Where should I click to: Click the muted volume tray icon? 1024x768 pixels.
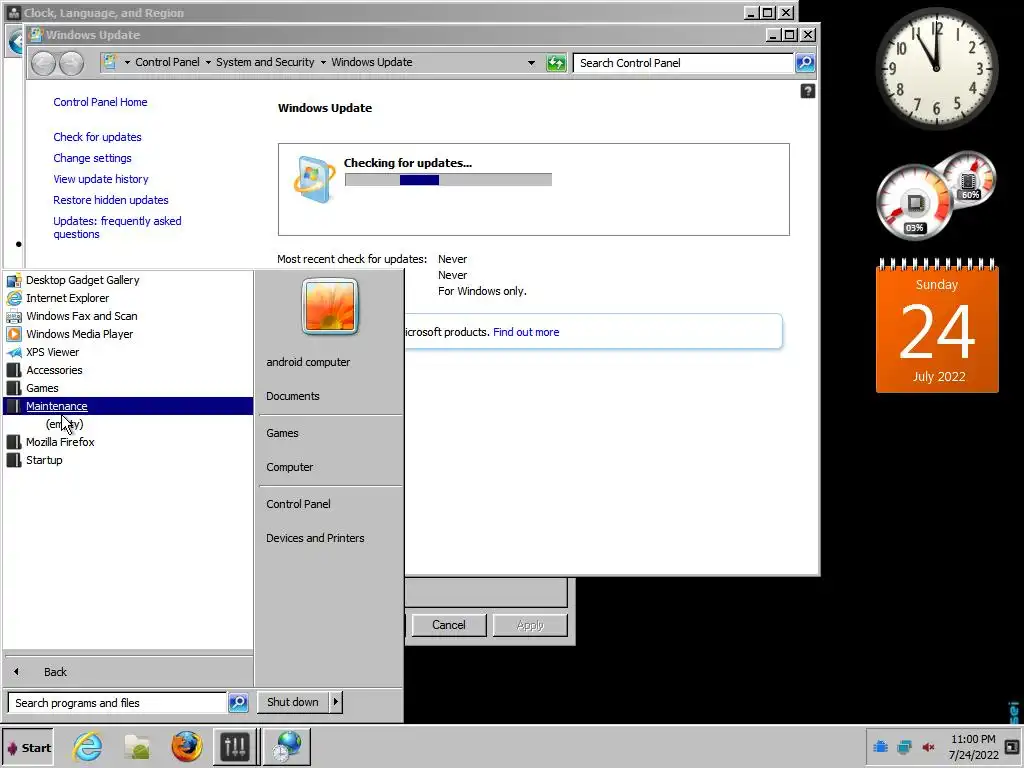click(x=928, y=746)
